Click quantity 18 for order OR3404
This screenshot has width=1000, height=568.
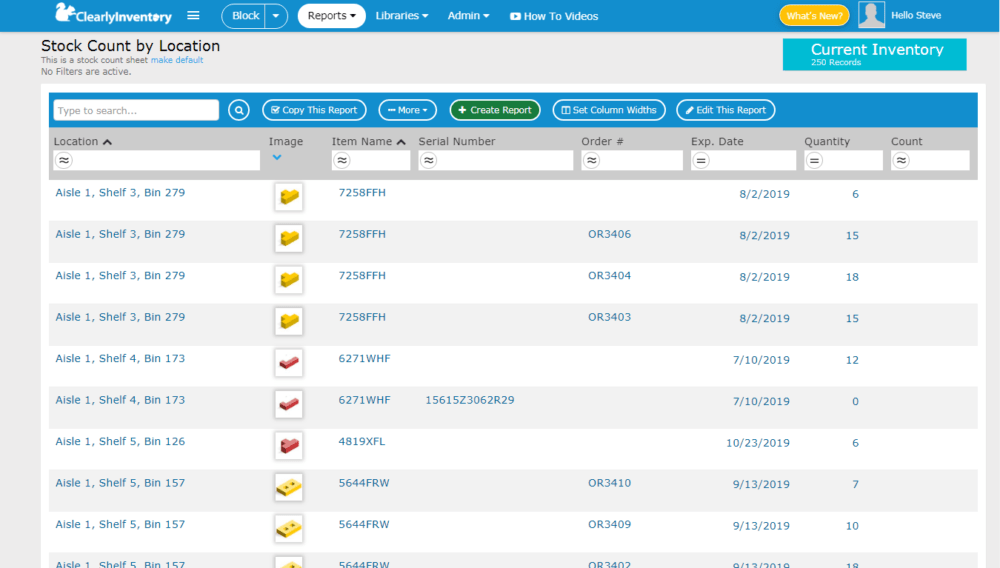click(852, 277)
